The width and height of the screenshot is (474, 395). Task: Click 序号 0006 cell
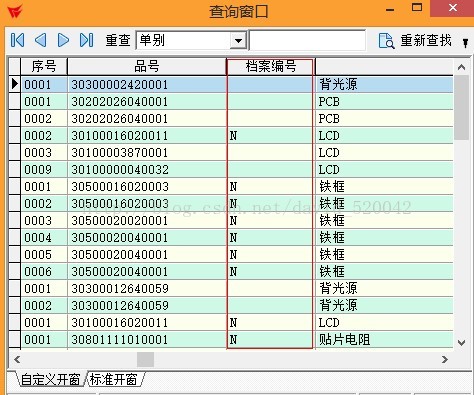[44, 271]
